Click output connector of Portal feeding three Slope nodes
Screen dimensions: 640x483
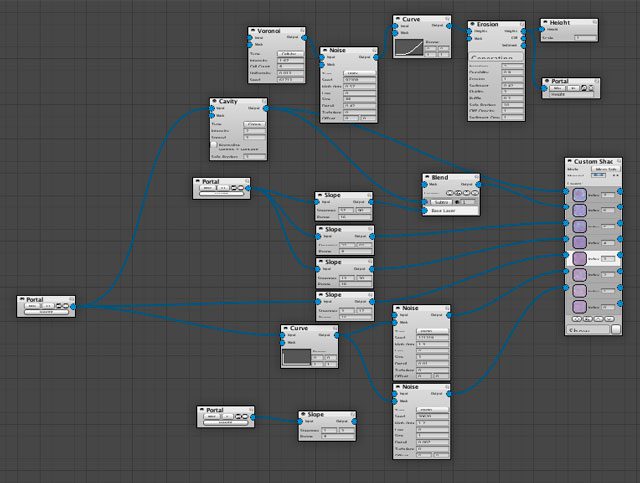pyautogui.click(x=248, y=188)
